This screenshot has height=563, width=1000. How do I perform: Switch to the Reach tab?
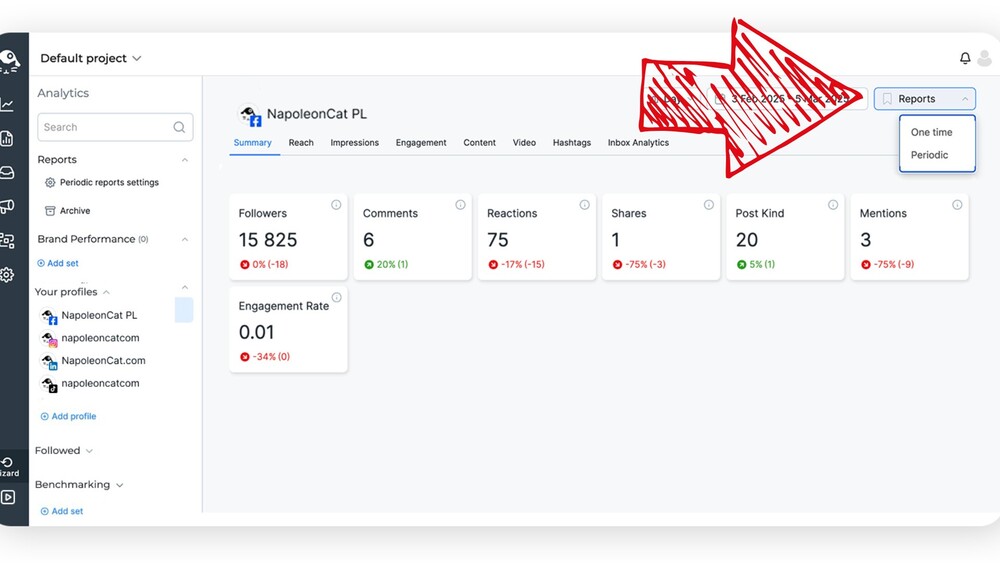(301, 143)
